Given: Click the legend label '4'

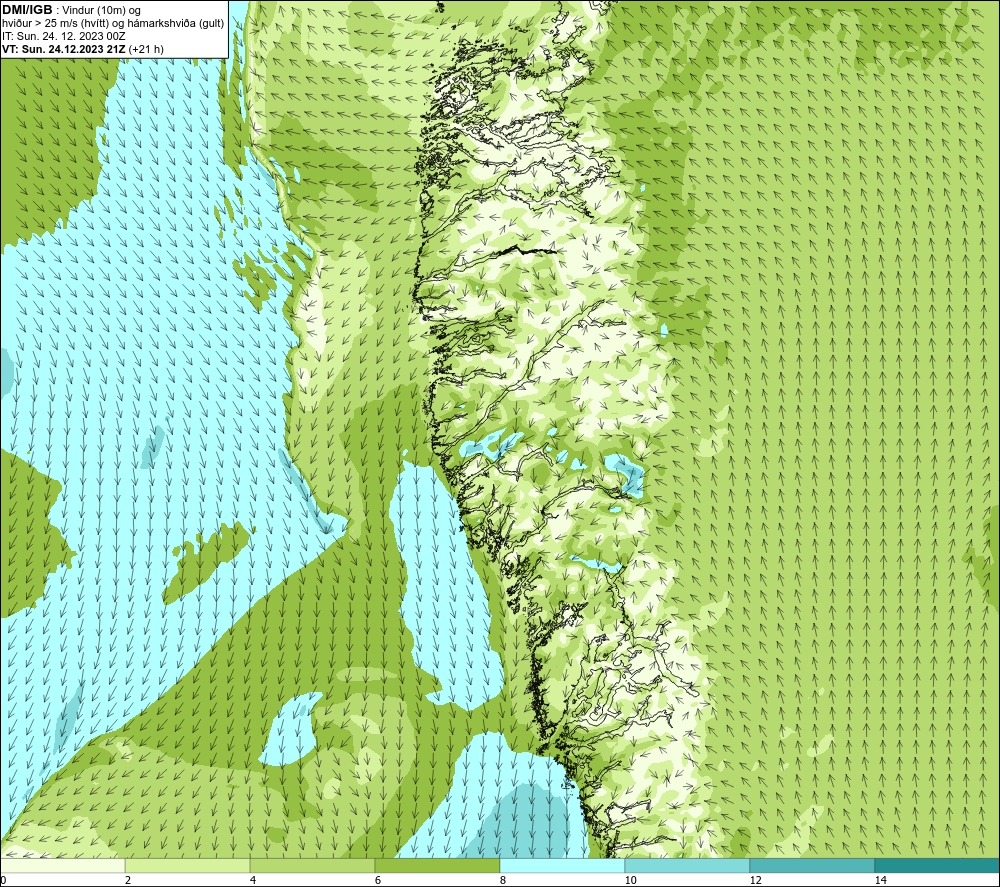Looking at the screenshot, I should point(253,880).
